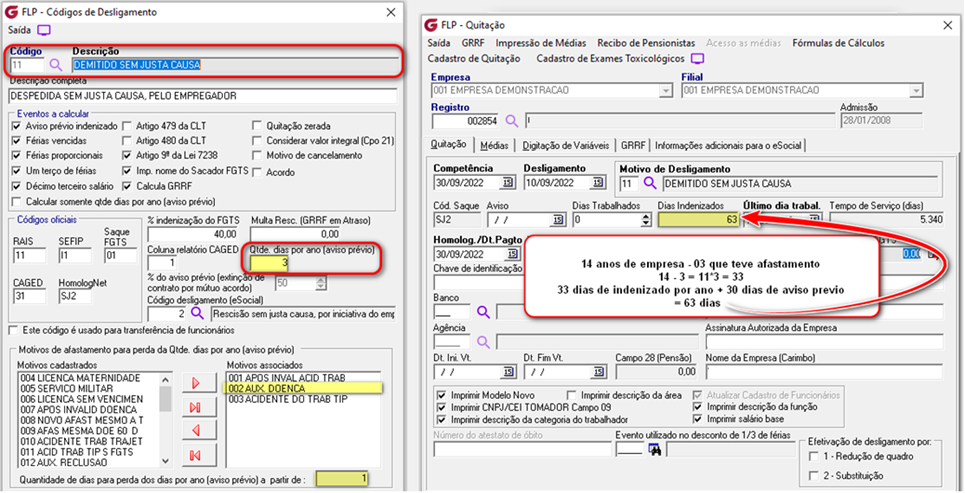This screenshot has width=965, height=493.
Task: Remove all associated motivos with left arrow bar
Action: (x=199, y=455)
